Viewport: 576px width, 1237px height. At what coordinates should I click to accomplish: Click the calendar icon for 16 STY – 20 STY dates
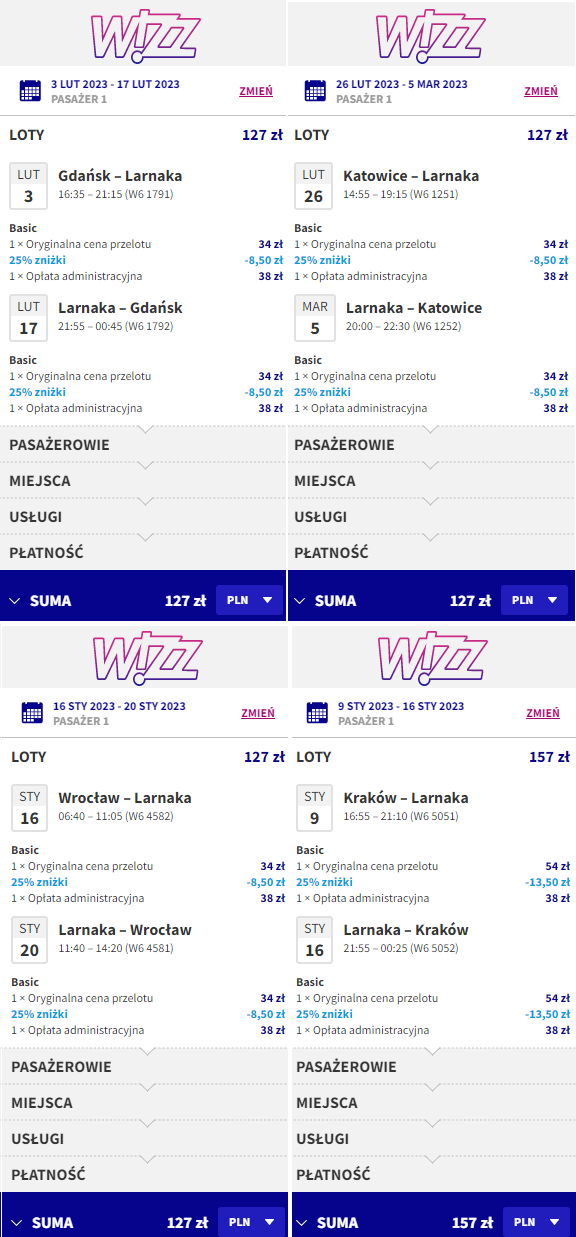tap(33, 713)
